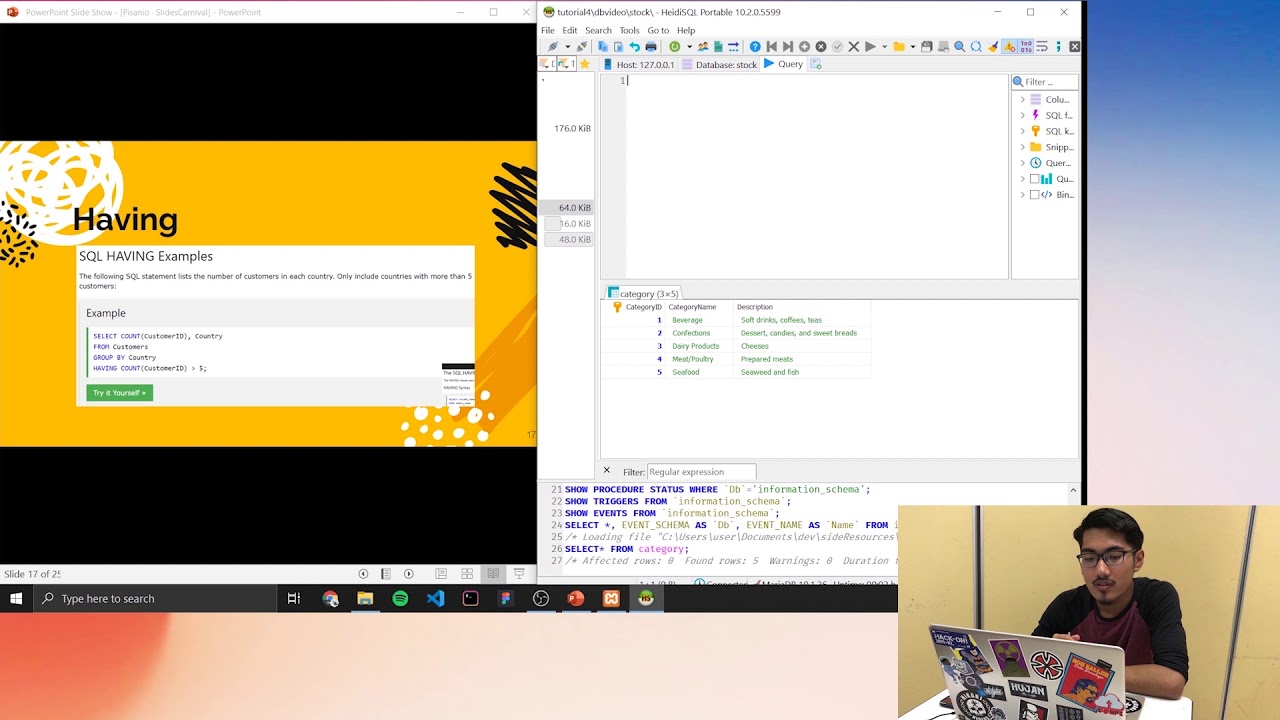The width and height of the screenshot is (1280, 720).
Task: Open the help question mark icon
Action: pyautogui.click(x=755, y=47)
